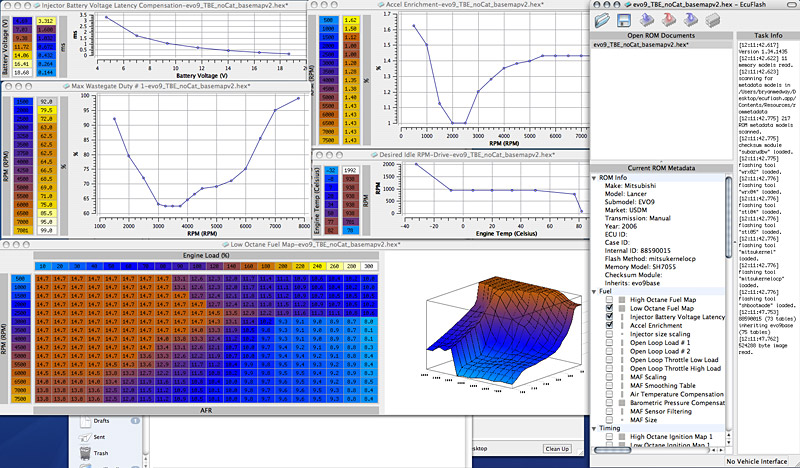Click the Clean Up button in background window
The width and height of the screenshot is (800, 468).
[x=557, y=449]
